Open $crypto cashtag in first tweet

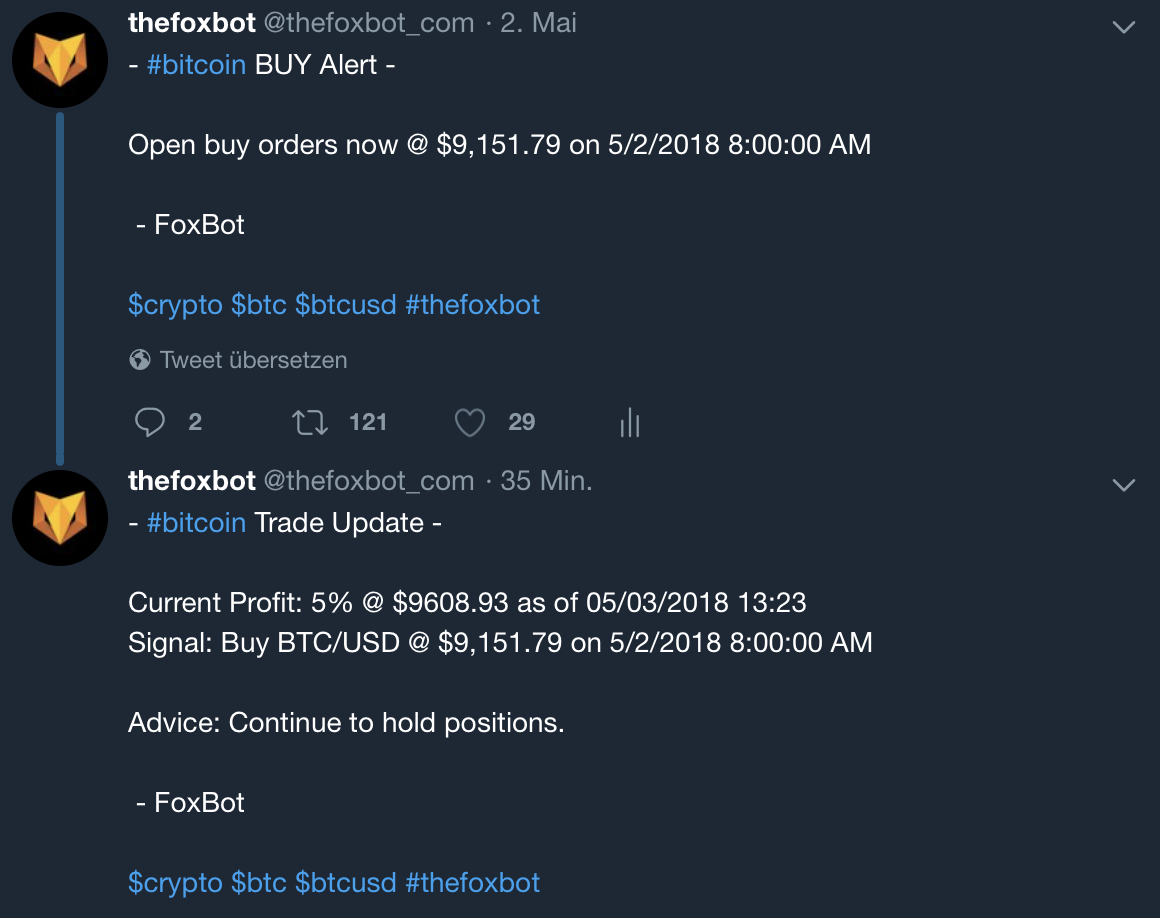click(x=175, y=306)
